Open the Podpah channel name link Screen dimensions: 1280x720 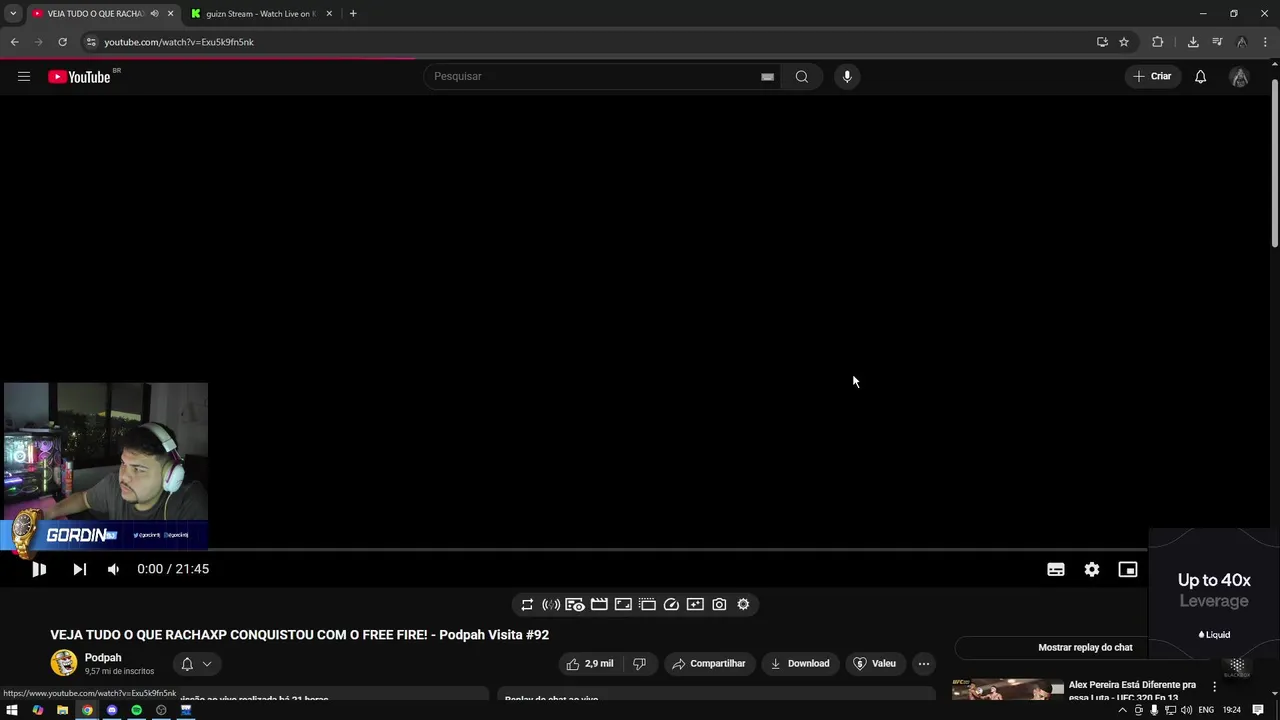[x=103, y=658]
